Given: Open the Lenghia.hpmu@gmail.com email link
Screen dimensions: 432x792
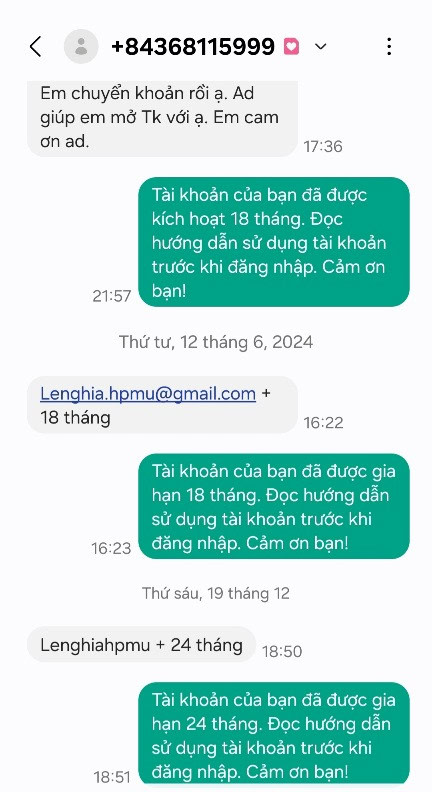Looking at the screenshot, I should pyautogui.click(x=148, y=393).
